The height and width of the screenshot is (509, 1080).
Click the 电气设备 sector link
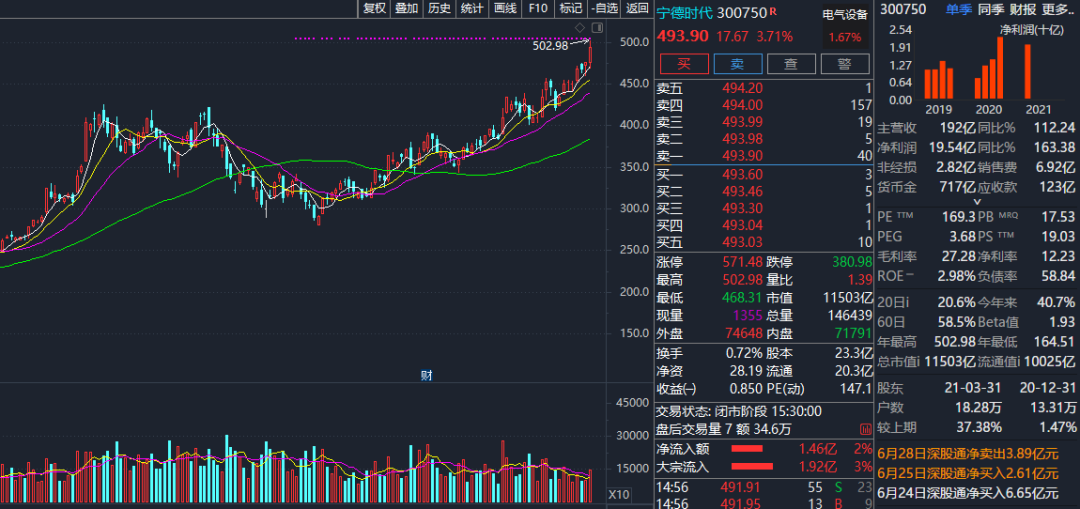845,15
